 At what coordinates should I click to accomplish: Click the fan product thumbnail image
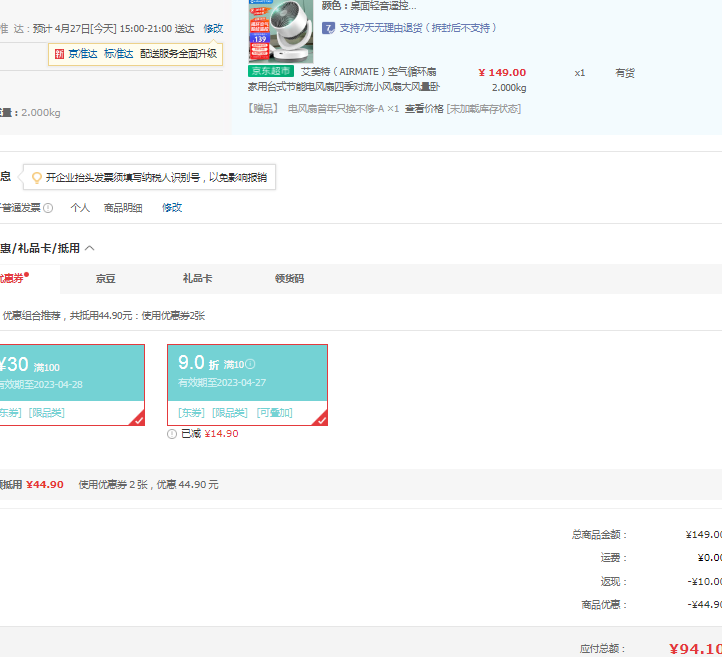point(281,31)
